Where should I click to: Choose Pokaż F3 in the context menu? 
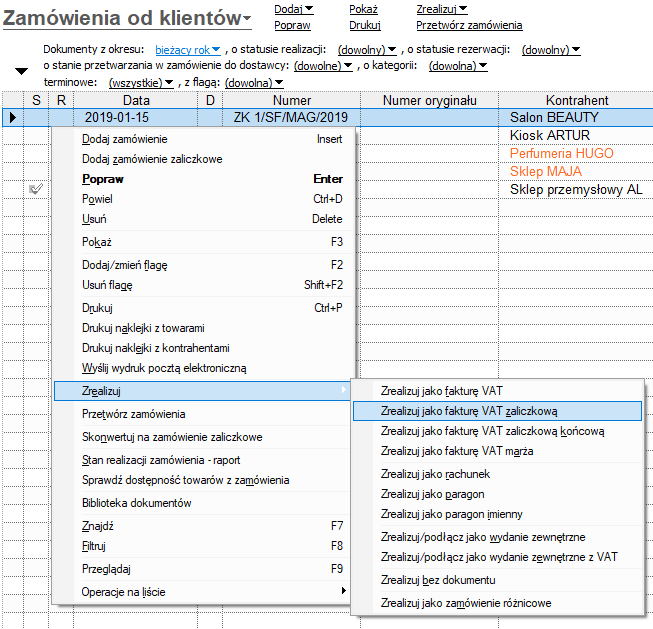click(204, 242)
